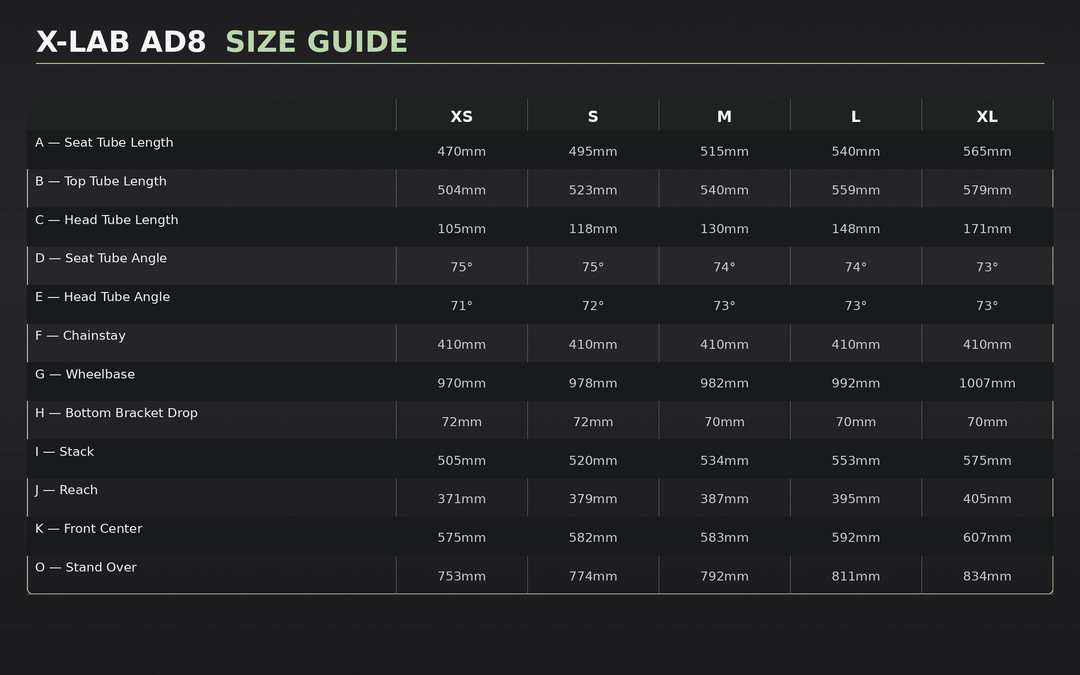Select the 834mm stand over value

(x=987, y=576)
